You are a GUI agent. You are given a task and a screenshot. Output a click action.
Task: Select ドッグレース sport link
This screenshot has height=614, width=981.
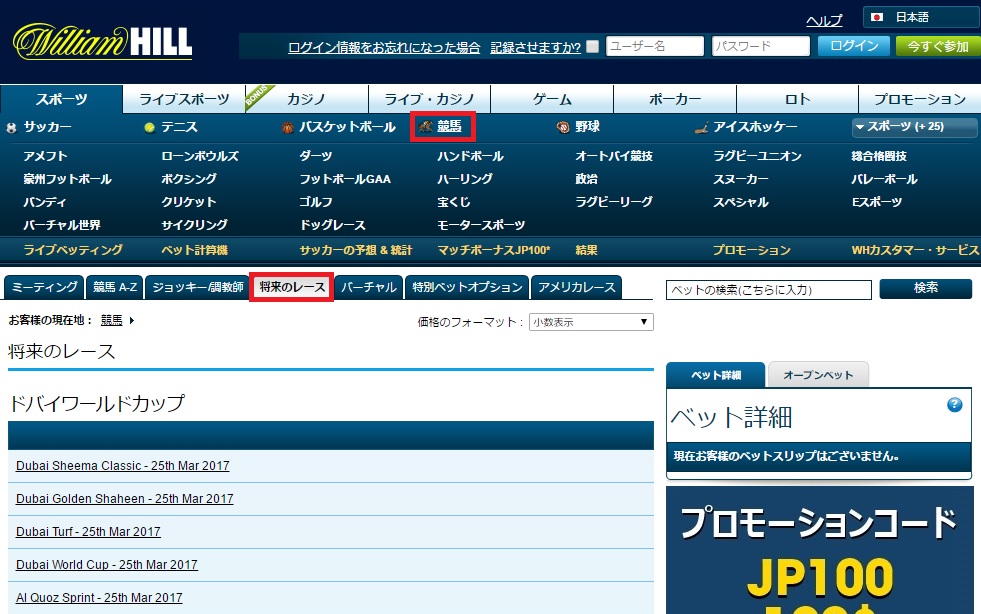pyautogui.click(x=333, y=225)
